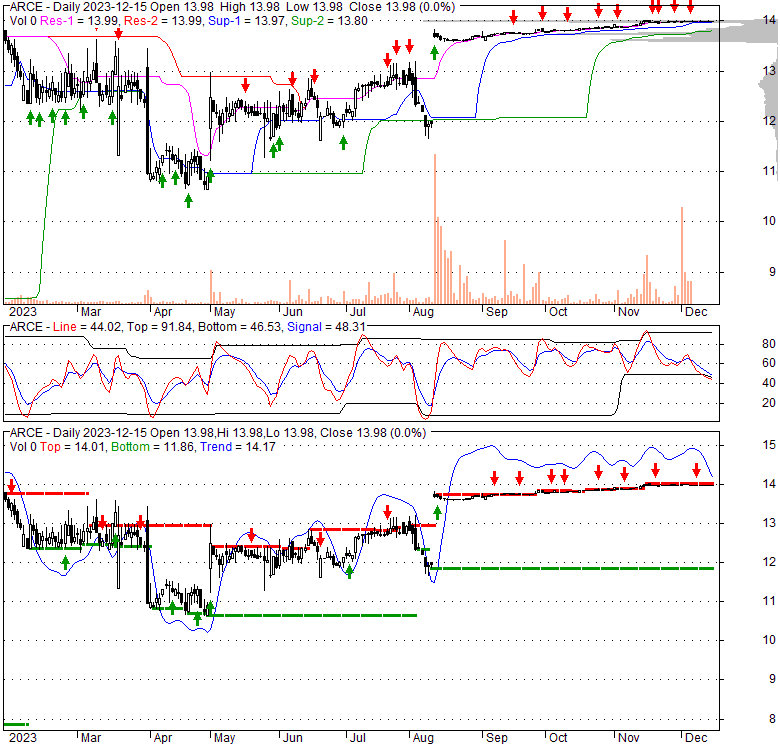
Task: Select the Res-1 = 13.99 legend label
Action: coord(79,21)
